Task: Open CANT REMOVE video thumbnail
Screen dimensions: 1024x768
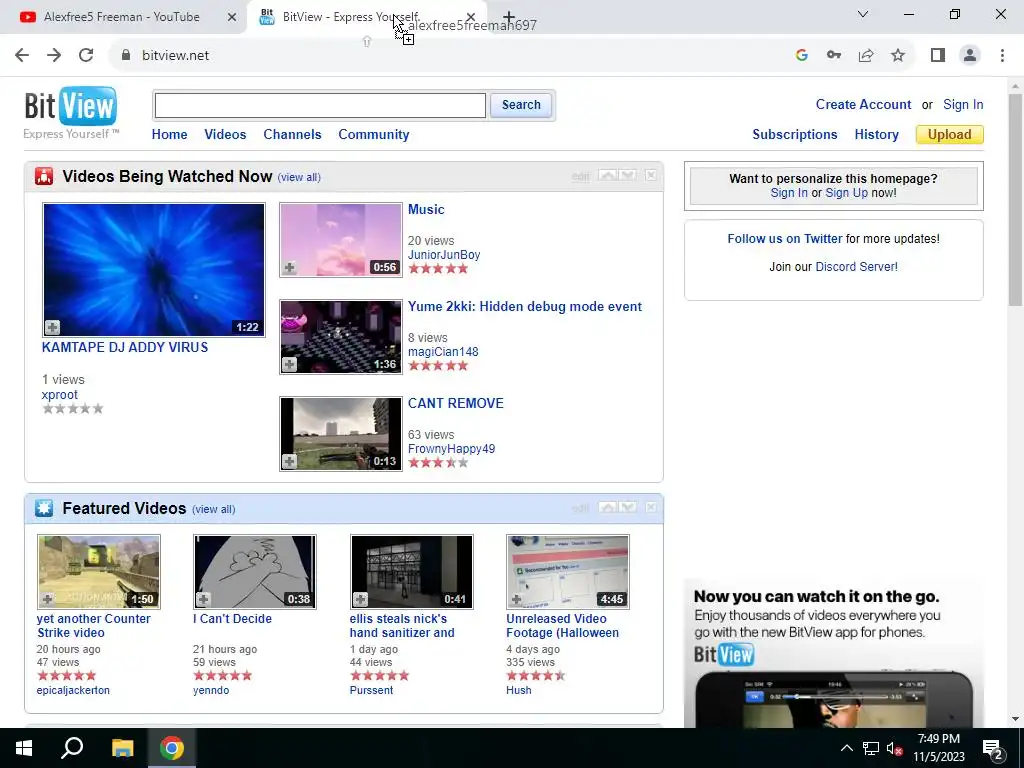Action: pos(341,434)
